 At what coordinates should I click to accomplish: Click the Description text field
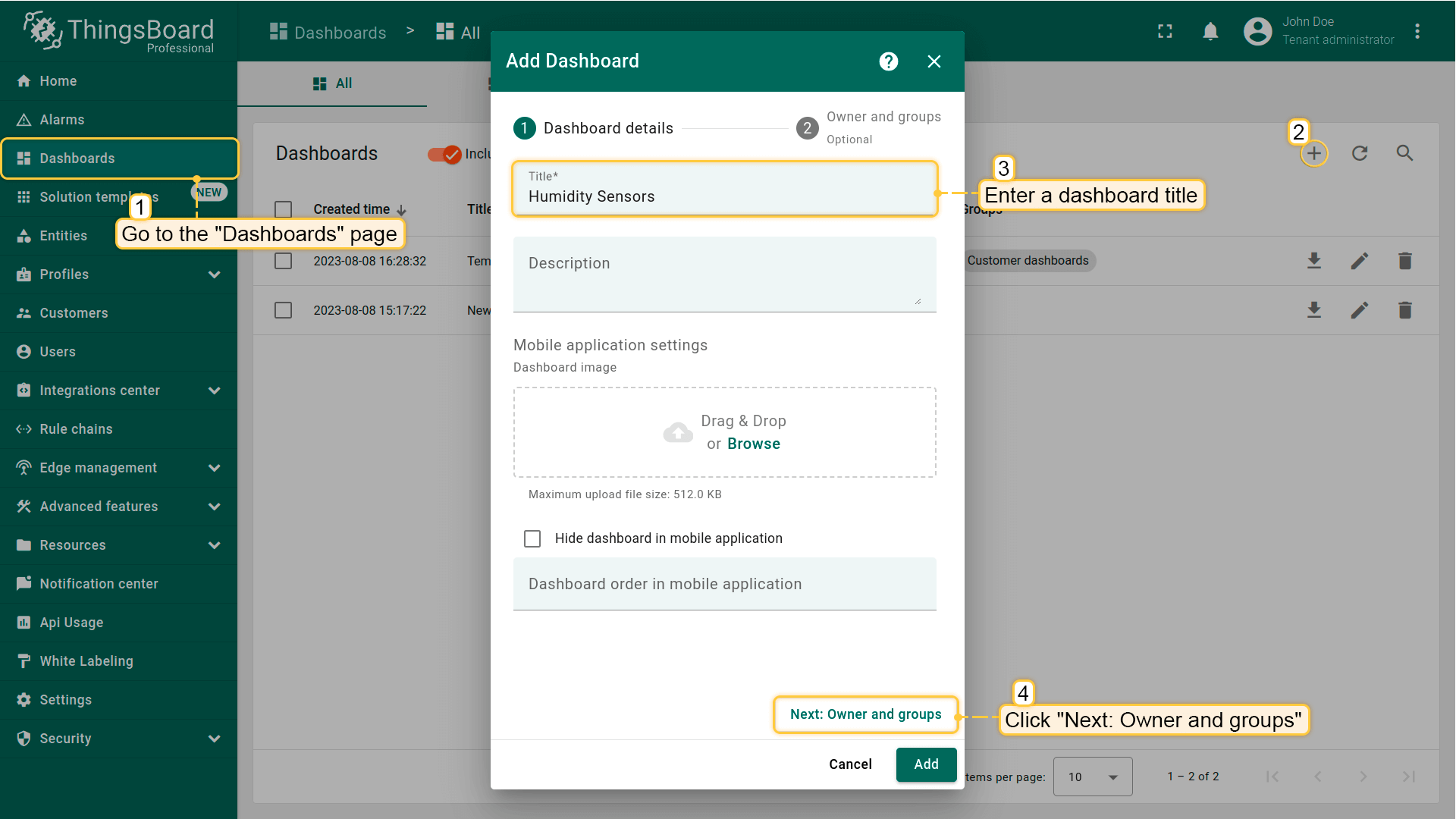coord(724,273)
